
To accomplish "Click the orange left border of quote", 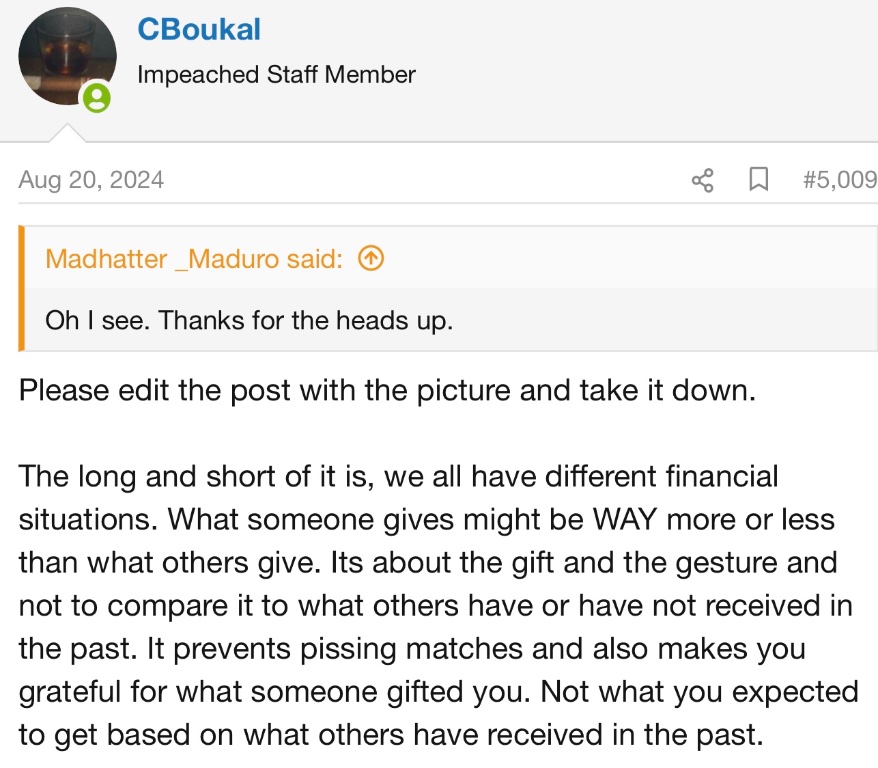I will [22, 288].
